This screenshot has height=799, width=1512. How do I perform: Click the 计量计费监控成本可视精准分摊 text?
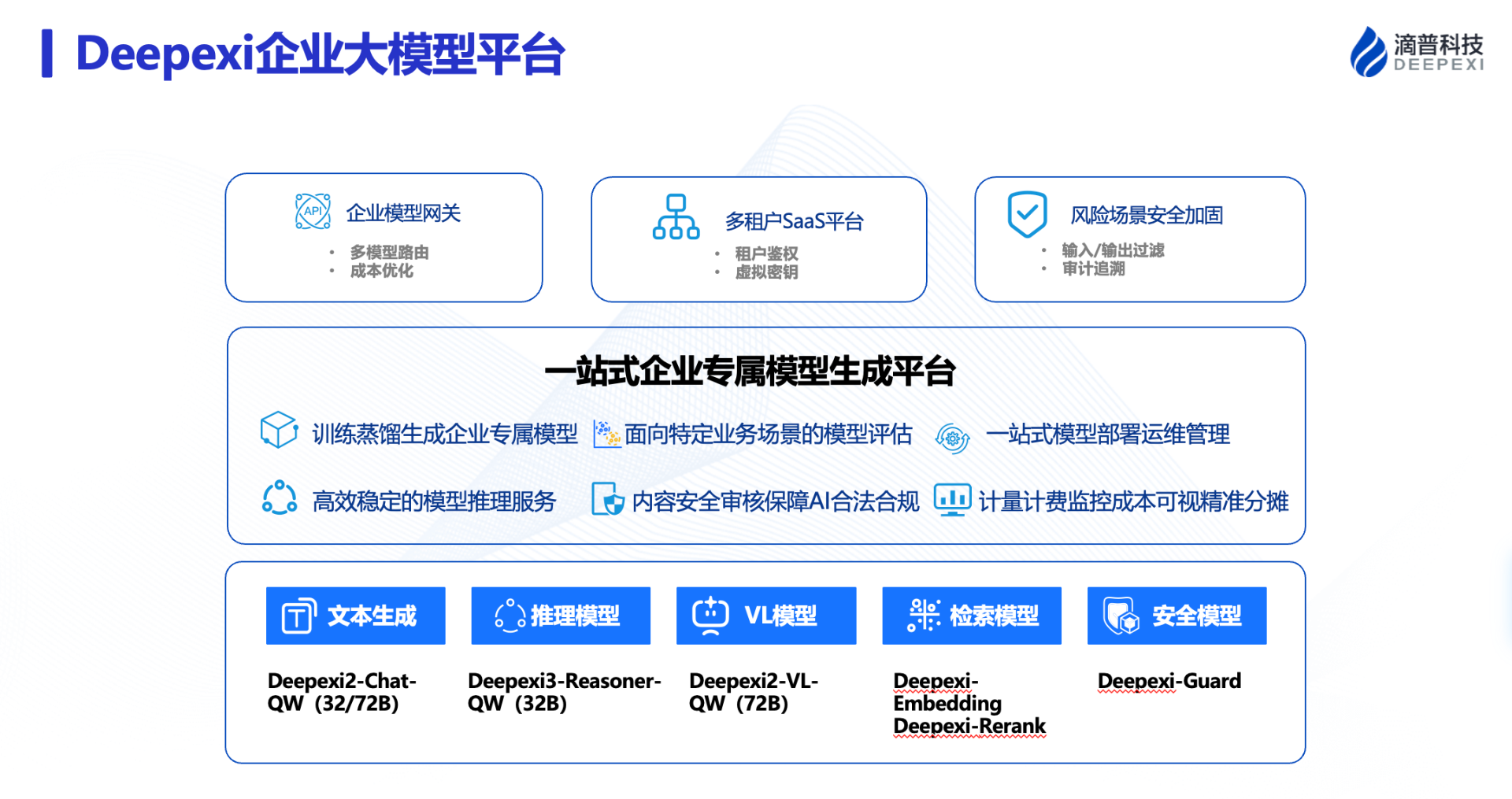1133,501
